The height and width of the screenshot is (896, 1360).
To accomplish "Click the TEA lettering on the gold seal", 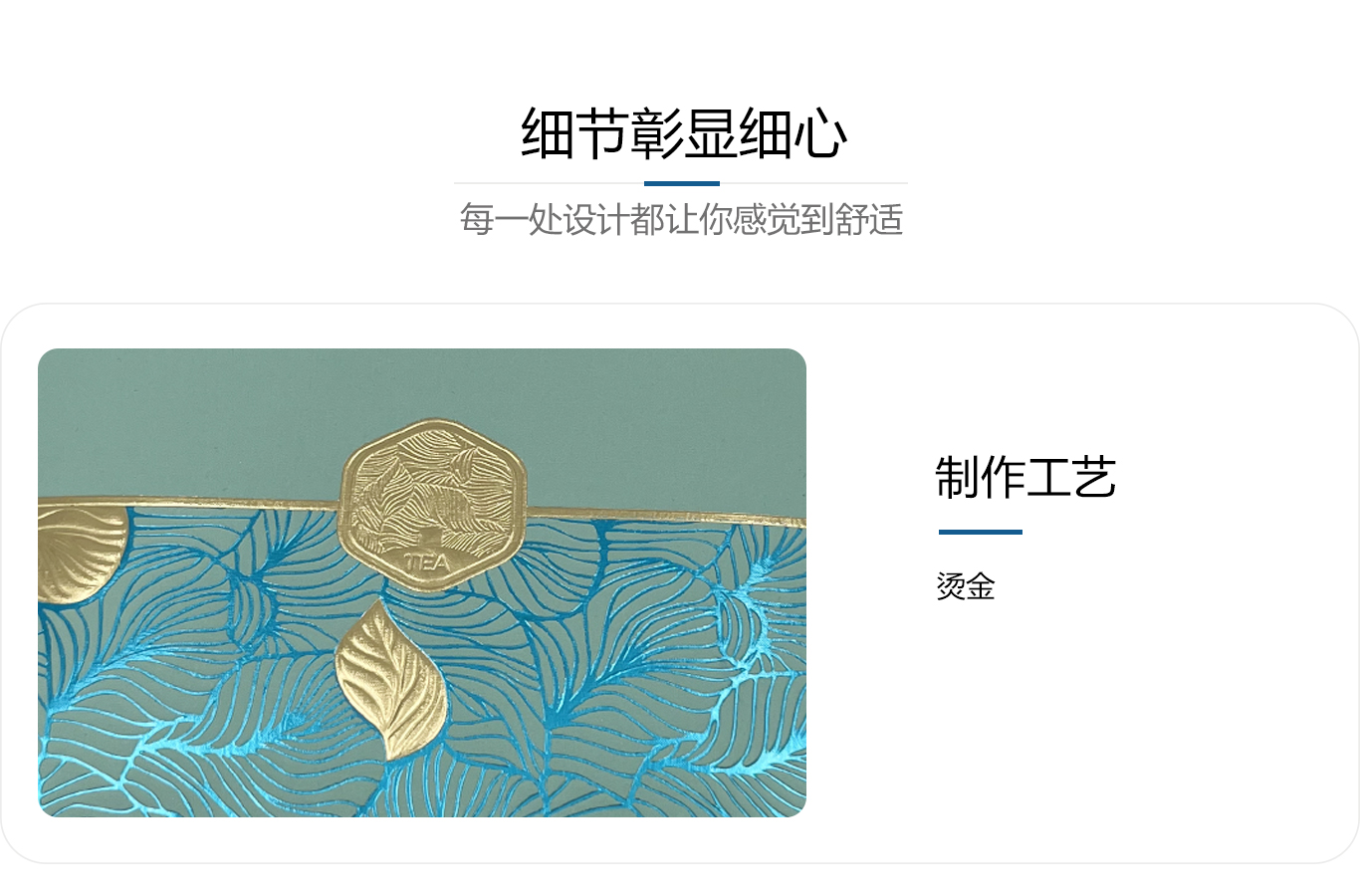I will click(428, 562).
